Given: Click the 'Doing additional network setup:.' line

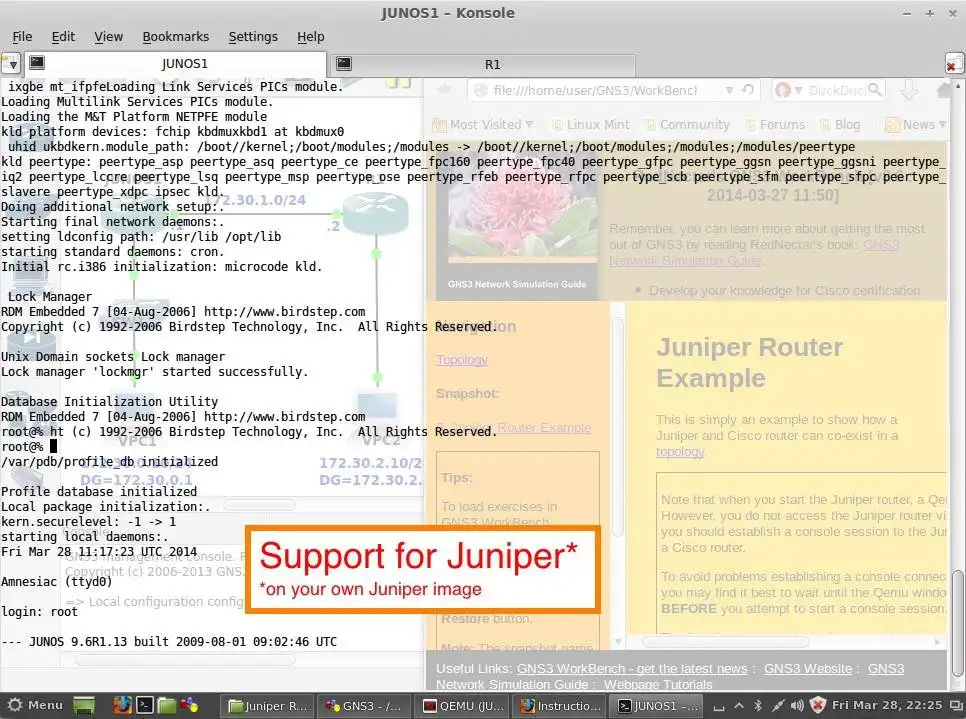Looking at the screenshot, I should (113, 207).
